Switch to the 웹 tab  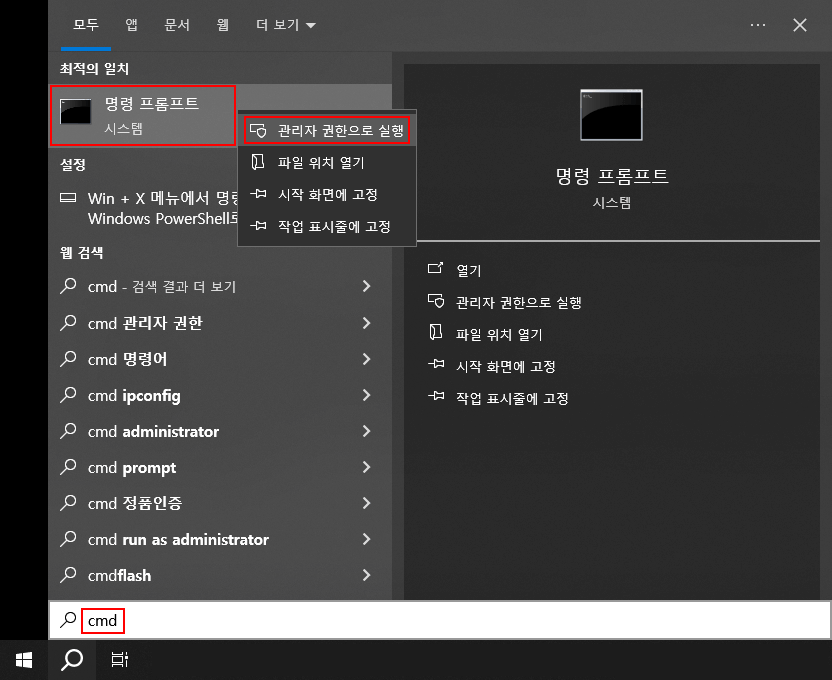(223, 25)
